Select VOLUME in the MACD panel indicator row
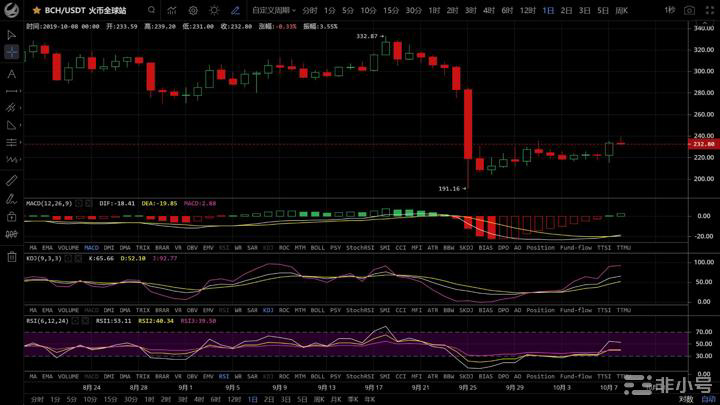720x405 pixels. click(68, 248)
